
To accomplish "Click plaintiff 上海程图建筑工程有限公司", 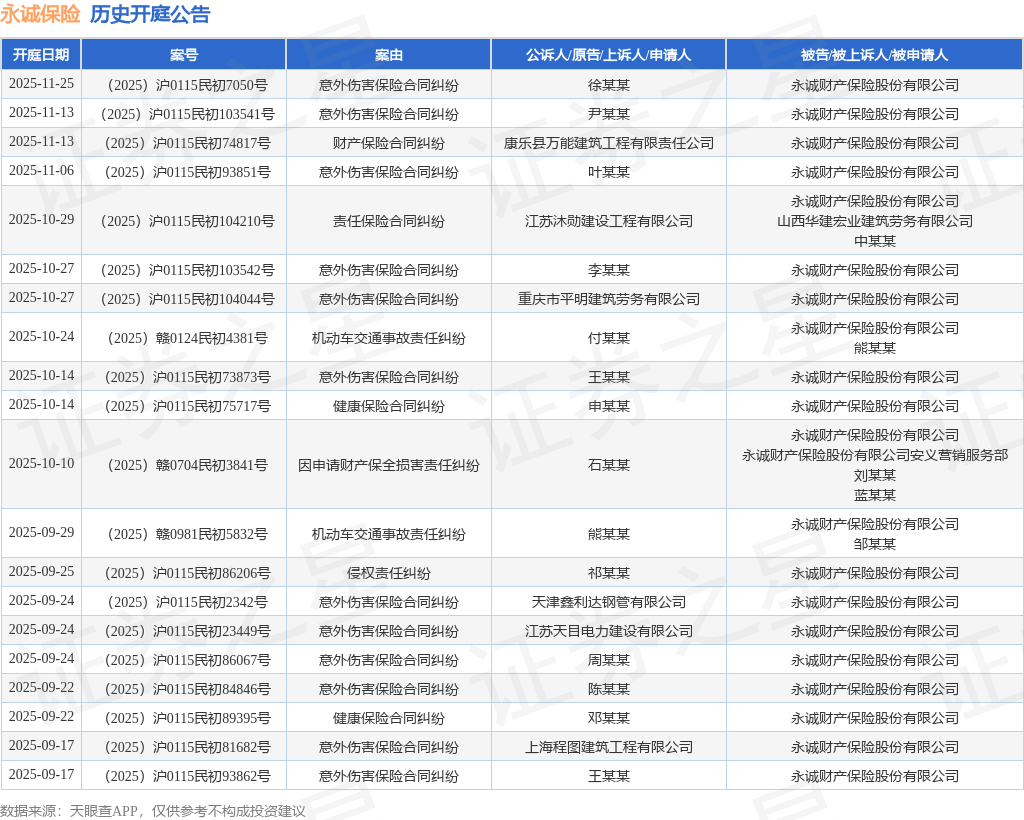I will point(609,748).
